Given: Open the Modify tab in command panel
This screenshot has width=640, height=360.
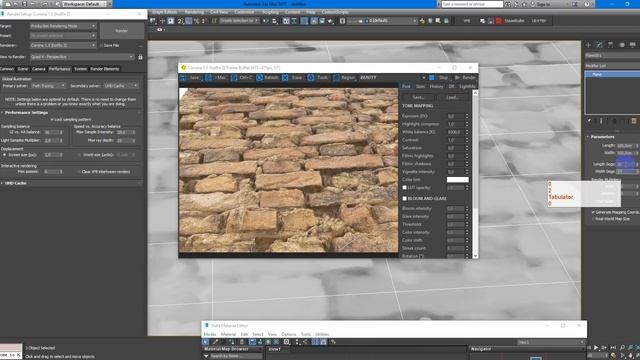Looking at the screenshot, I should click(x=600, y=45).
